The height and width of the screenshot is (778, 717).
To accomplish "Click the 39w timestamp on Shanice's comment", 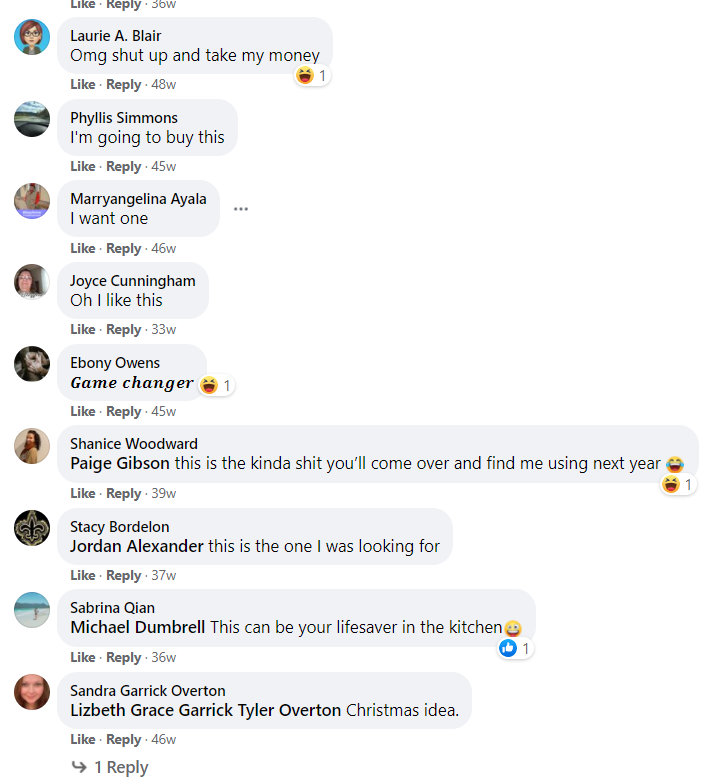I will (164, 493).
